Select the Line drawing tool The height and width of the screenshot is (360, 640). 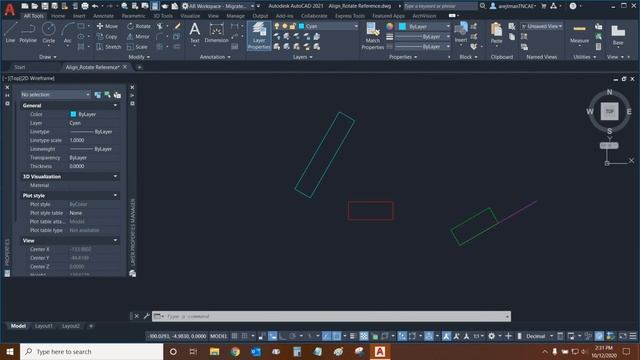click(x=10, y=33)
